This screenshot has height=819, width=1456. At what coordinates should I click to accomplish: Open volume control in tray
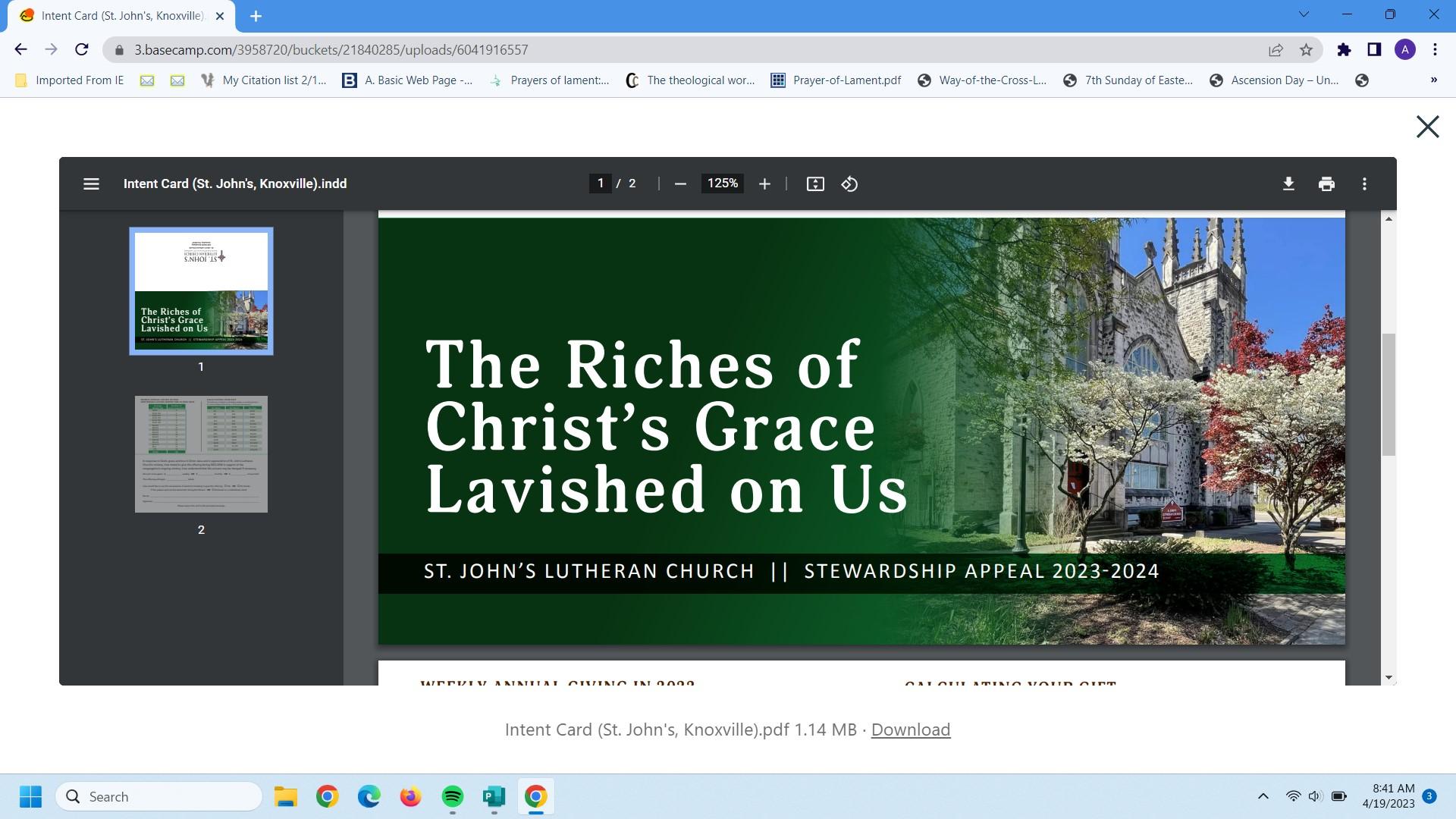[x=1315, y=796]
